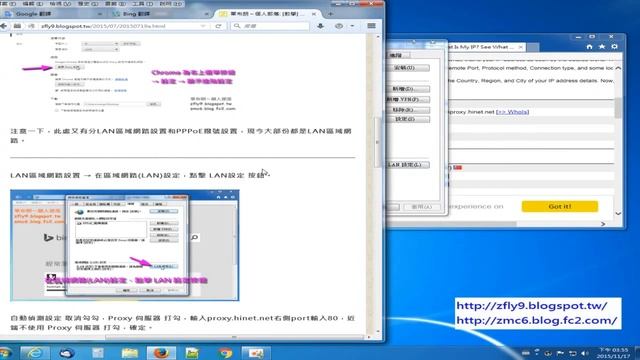
Task: Open a new Firefox tab
Action: (x=330, y=14)
